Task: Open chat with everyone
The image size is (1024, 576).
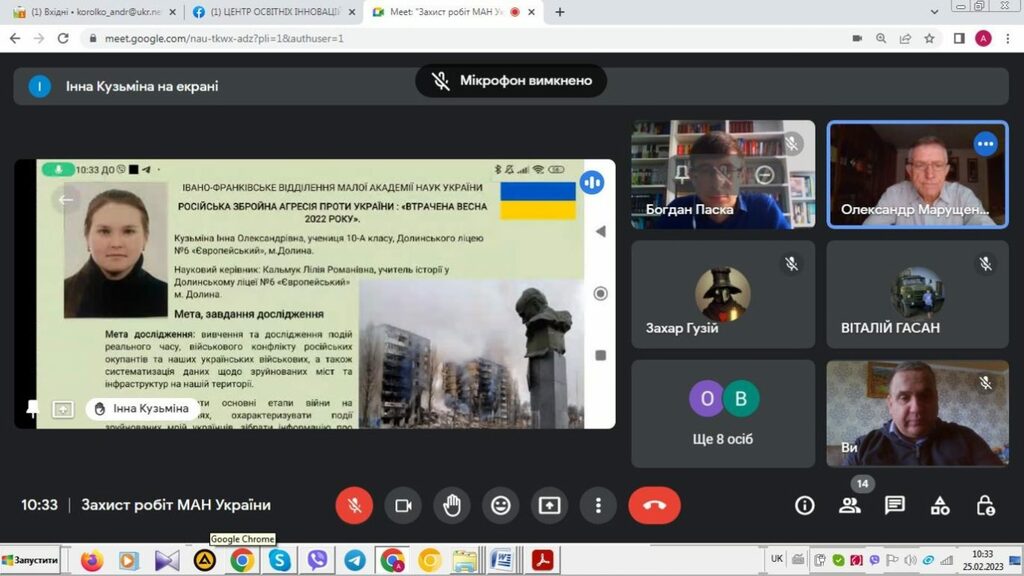Action: (x=894, y=505)
